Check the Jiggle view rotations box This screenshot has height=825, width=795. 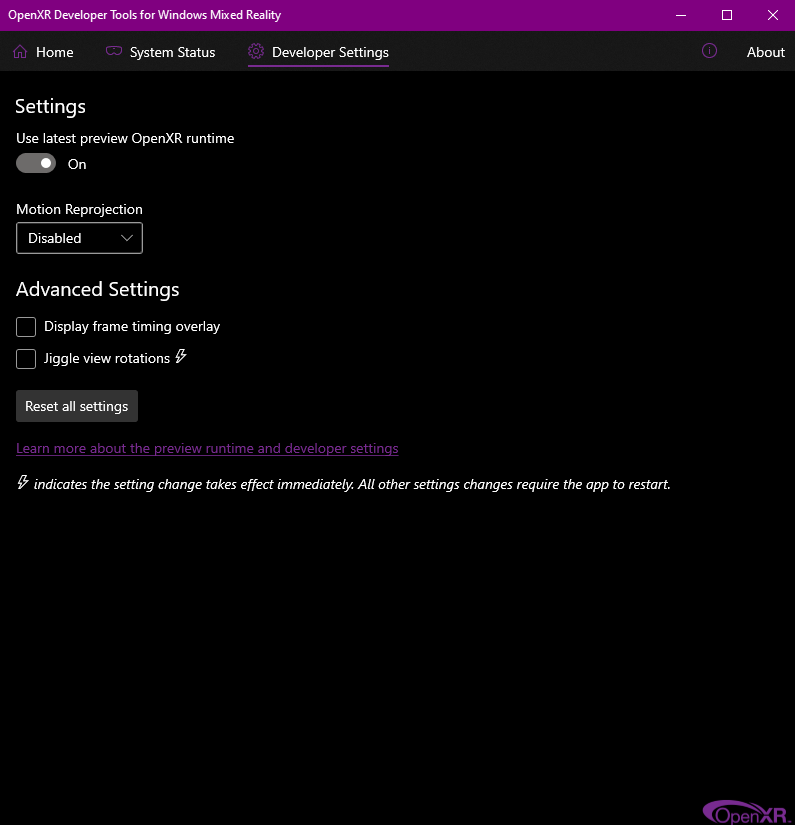tap(26, 359)
